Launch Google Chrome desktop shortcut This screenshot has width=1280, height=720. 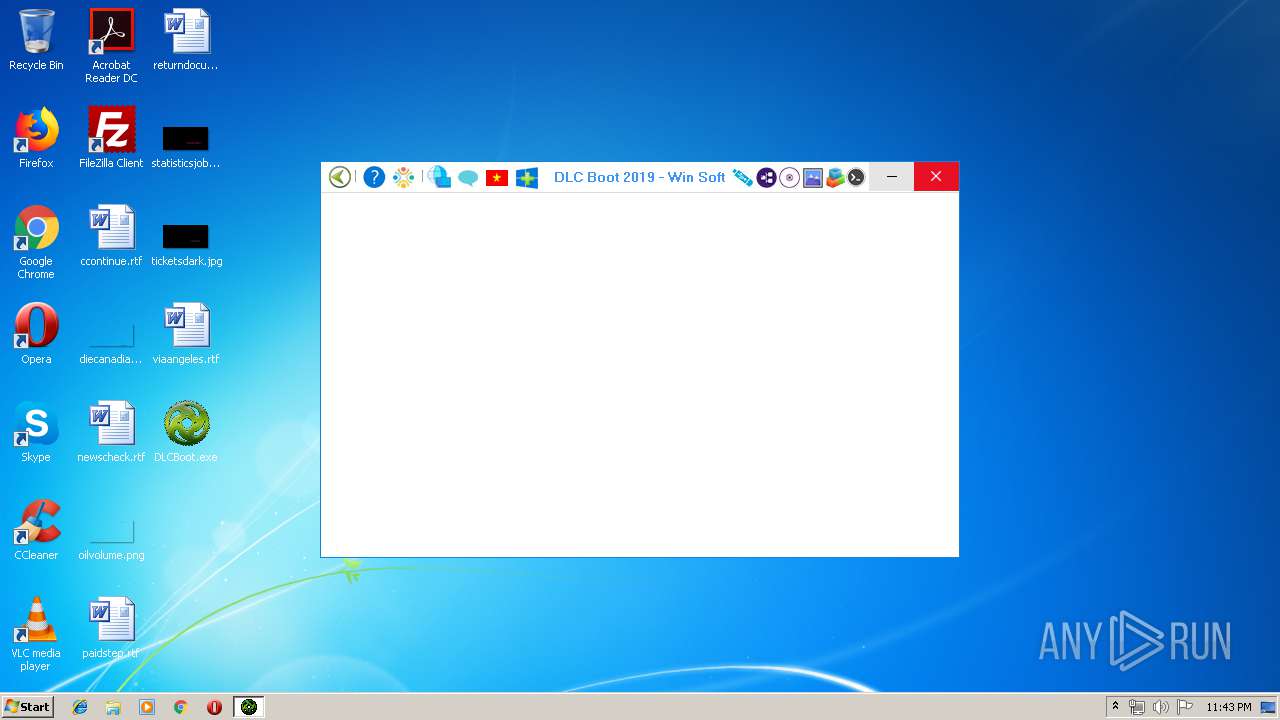tap(36, 242)
